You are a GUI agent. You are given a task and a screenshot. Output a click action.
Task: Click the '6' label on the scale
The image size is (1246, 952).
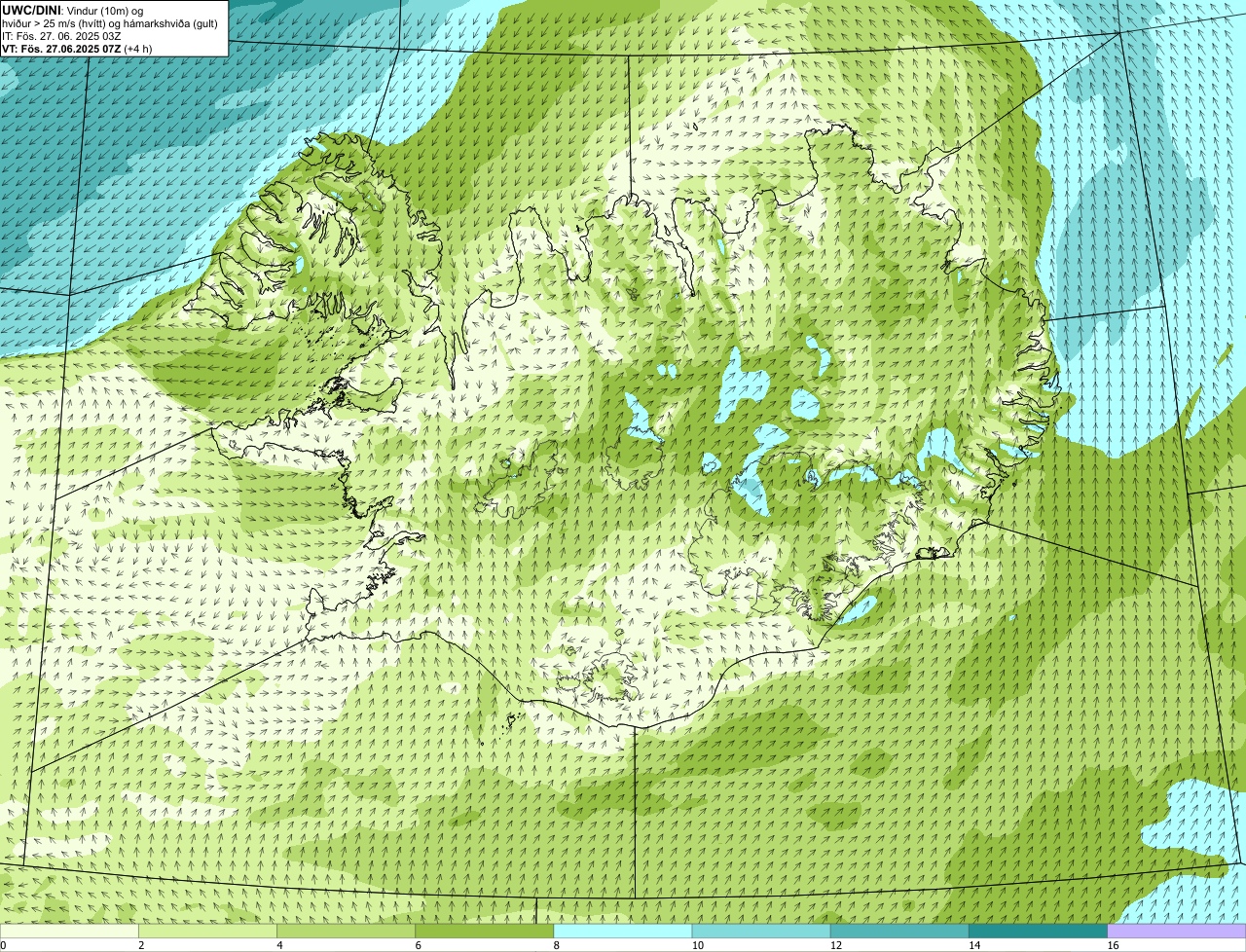tap(418, 945)
